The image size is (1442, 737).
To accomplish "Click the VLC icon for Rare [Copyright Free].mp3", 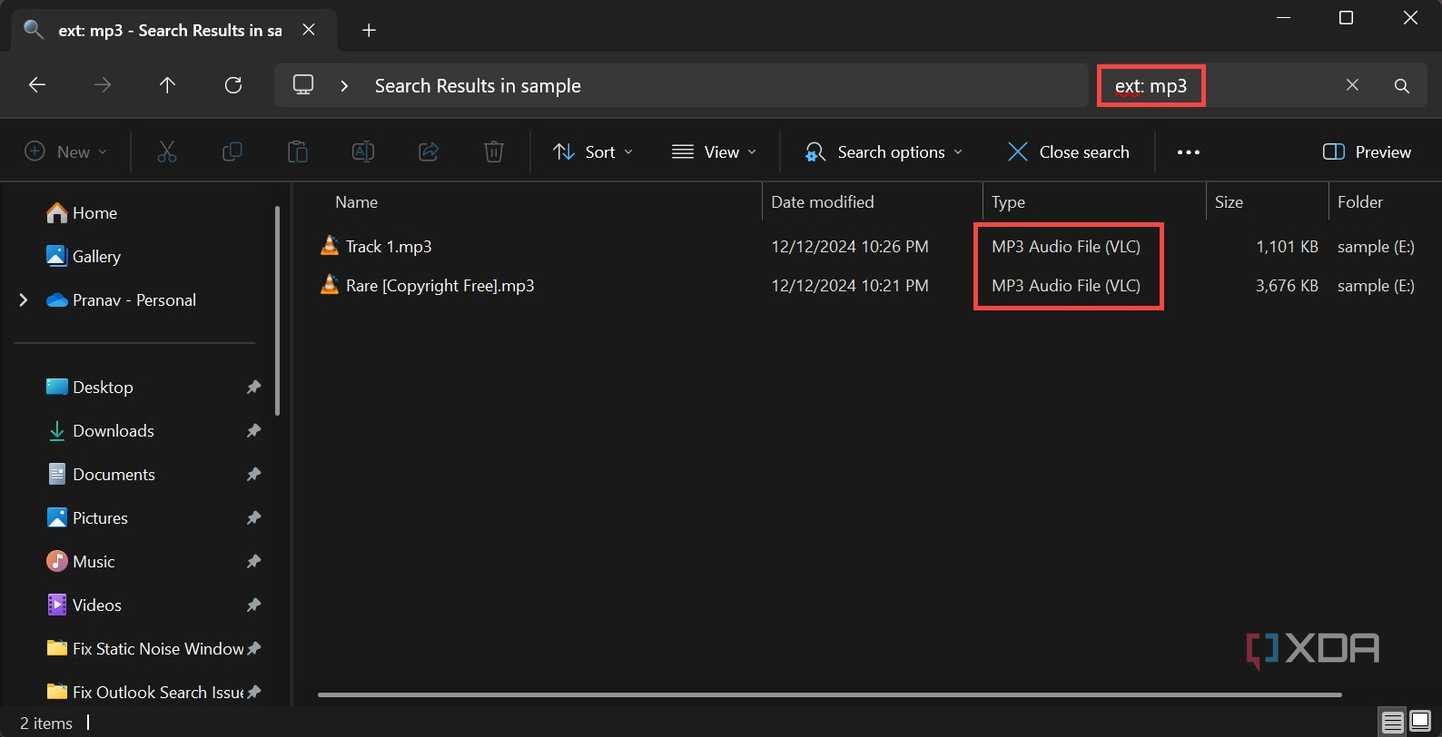I will 329,285.
